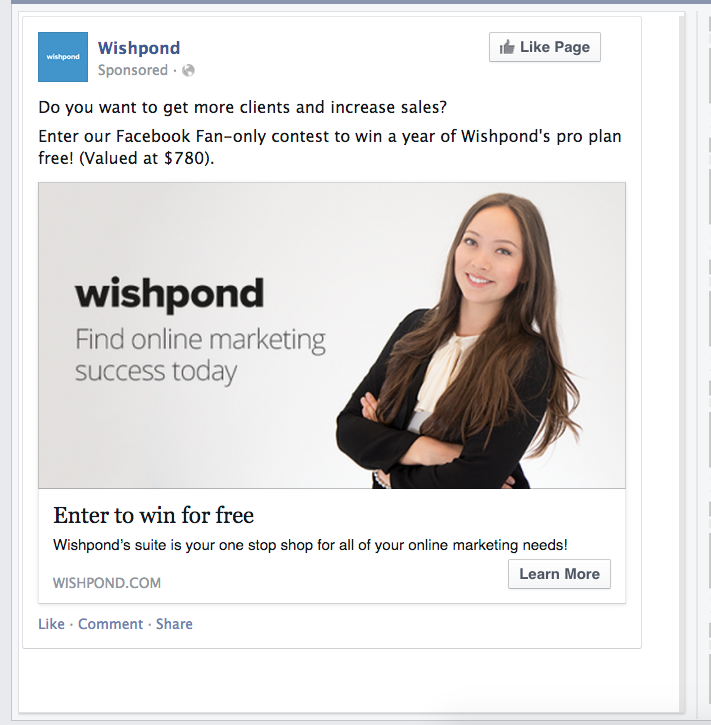The height and width of the screenshot is (725, 711).
Task: Click the wishpond wordmark inside ad image
Action: [170, 294]
